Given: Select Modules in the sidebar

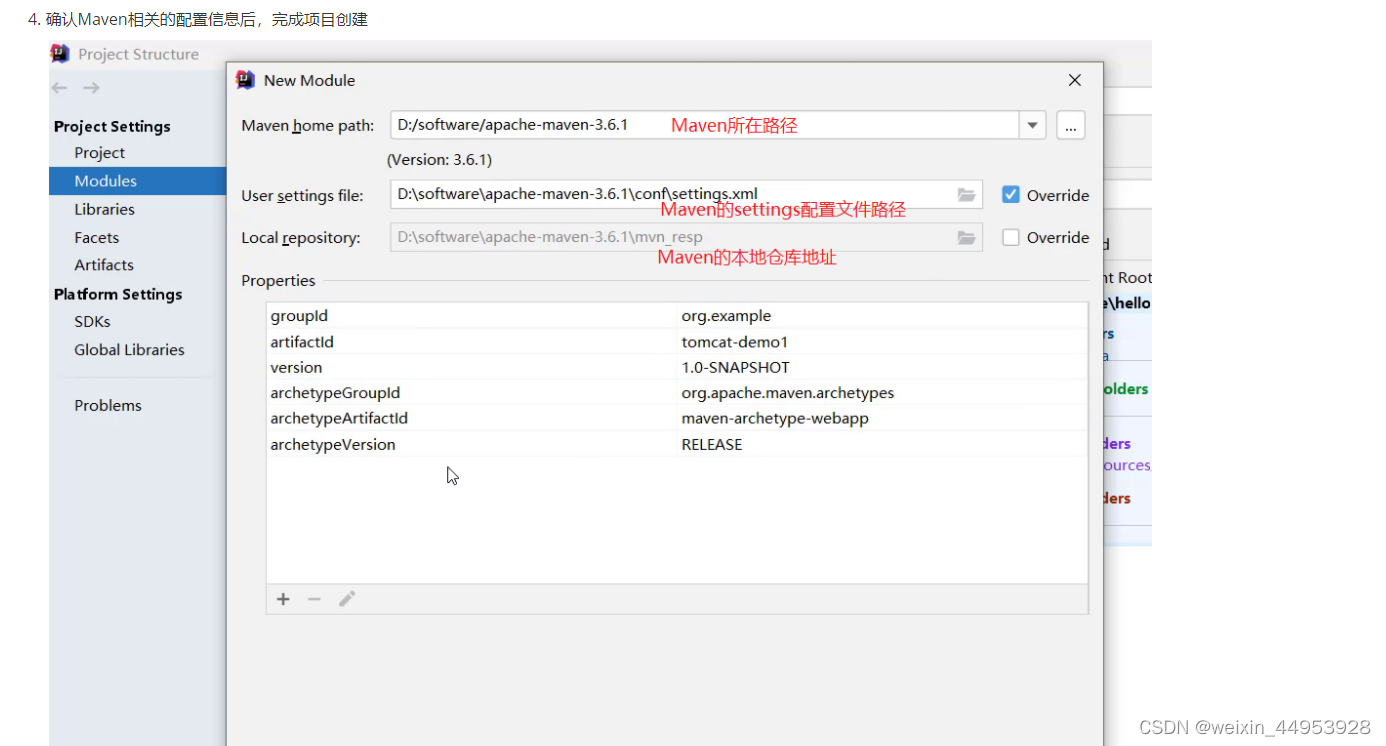Looking at the screenshot, I should pos(137,181).
